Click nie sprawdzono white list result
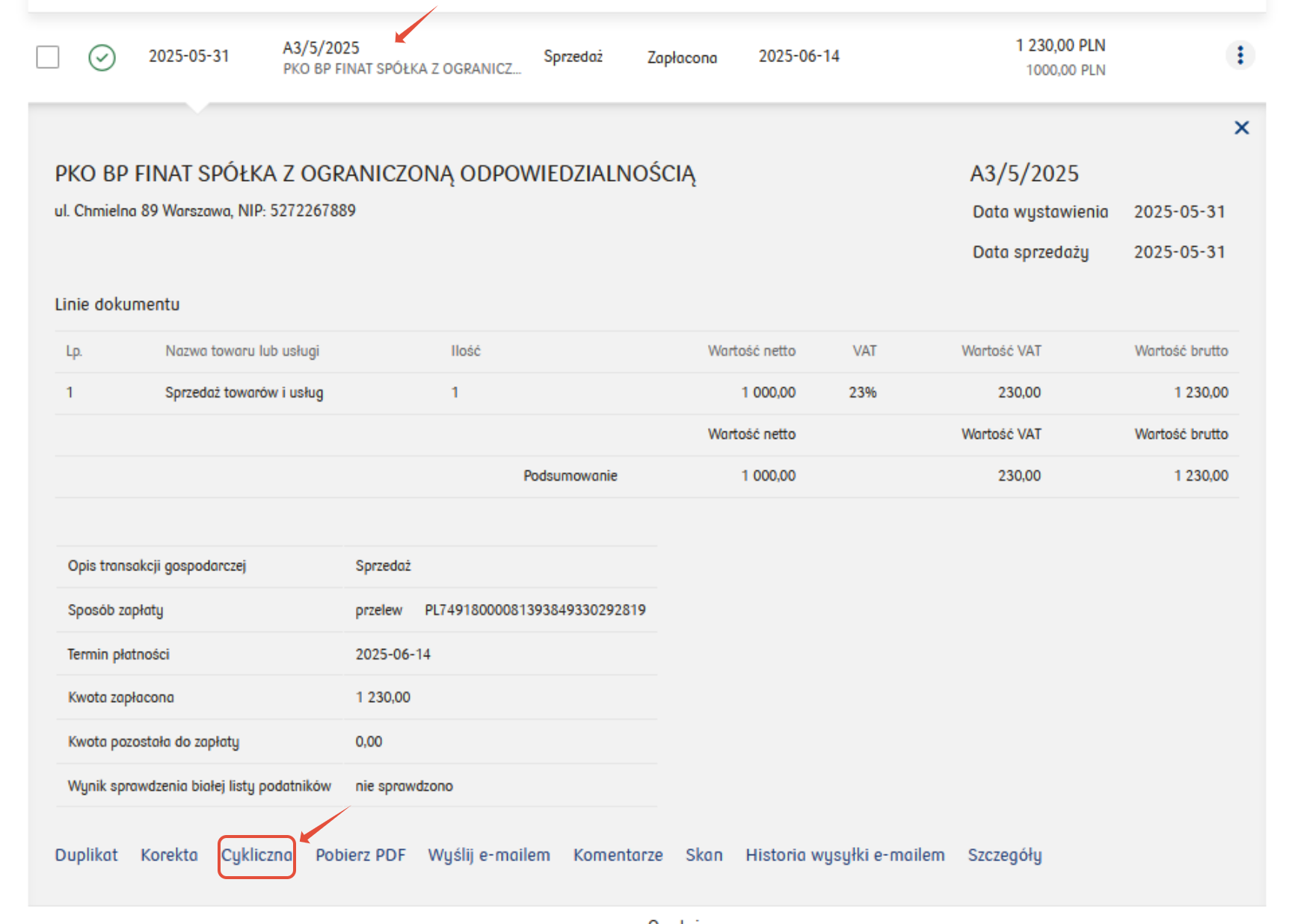The width and height of the screenshot is (1289, 924). (x=404, y=786)
